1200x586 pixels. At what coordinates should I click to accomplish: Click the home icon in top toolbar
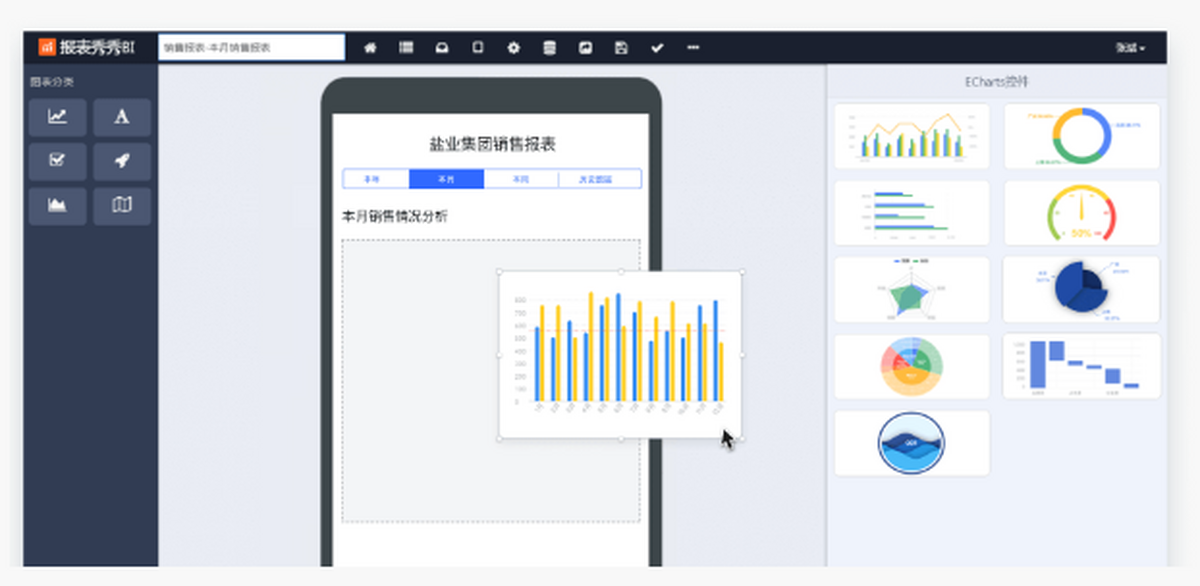[x=370, y=47]
